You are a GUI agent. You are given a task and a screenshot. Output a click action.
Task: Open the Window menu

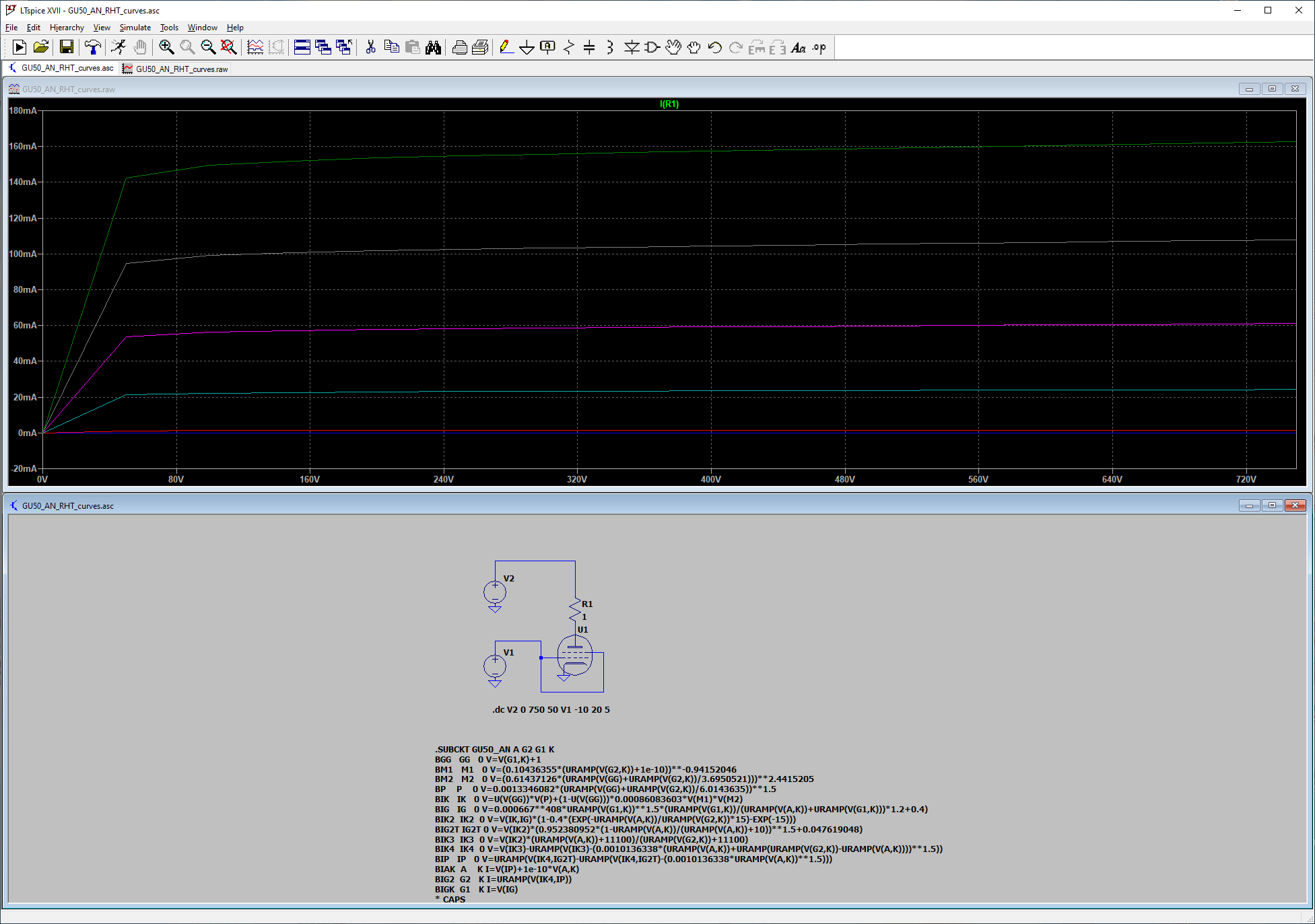pos(203,28)
